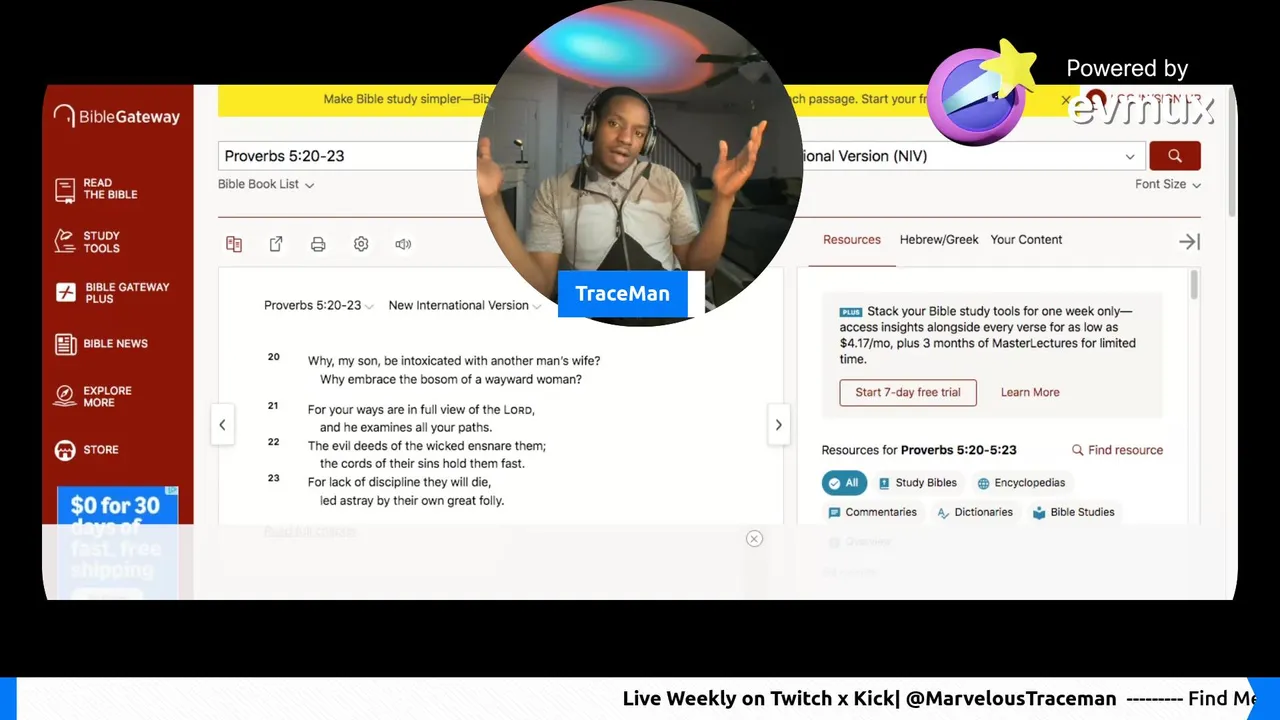Image resolution: width=1280 pixels, height=720 pixels.
Task: Click the parallel Bible view icon
Action: pyautogui.click(x=234, y=244)
